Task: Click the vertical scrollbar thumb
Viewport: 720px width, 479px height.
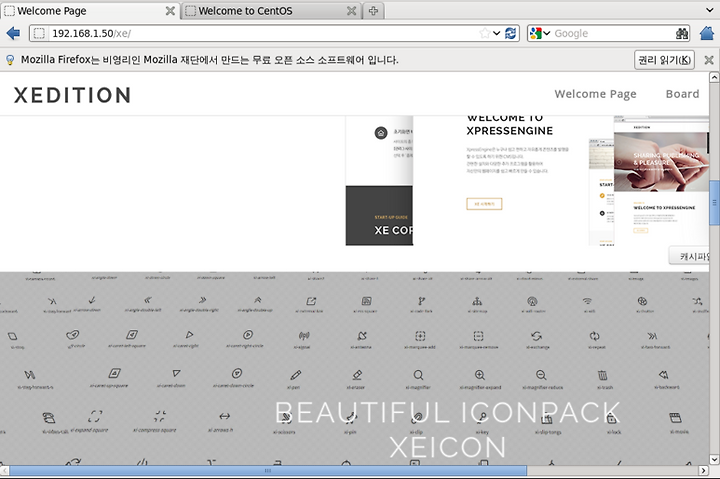Action: click(714, 203)
